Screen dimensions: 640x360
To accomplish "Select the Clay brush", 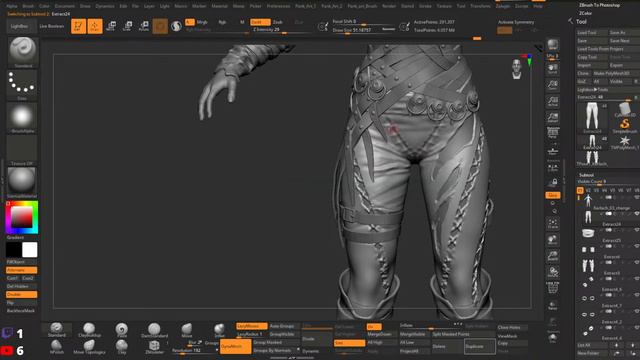I will pos(122,347).
